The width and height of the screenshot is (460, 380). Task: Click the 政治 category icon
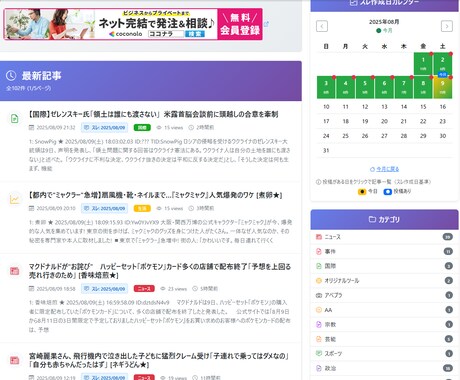318,368
